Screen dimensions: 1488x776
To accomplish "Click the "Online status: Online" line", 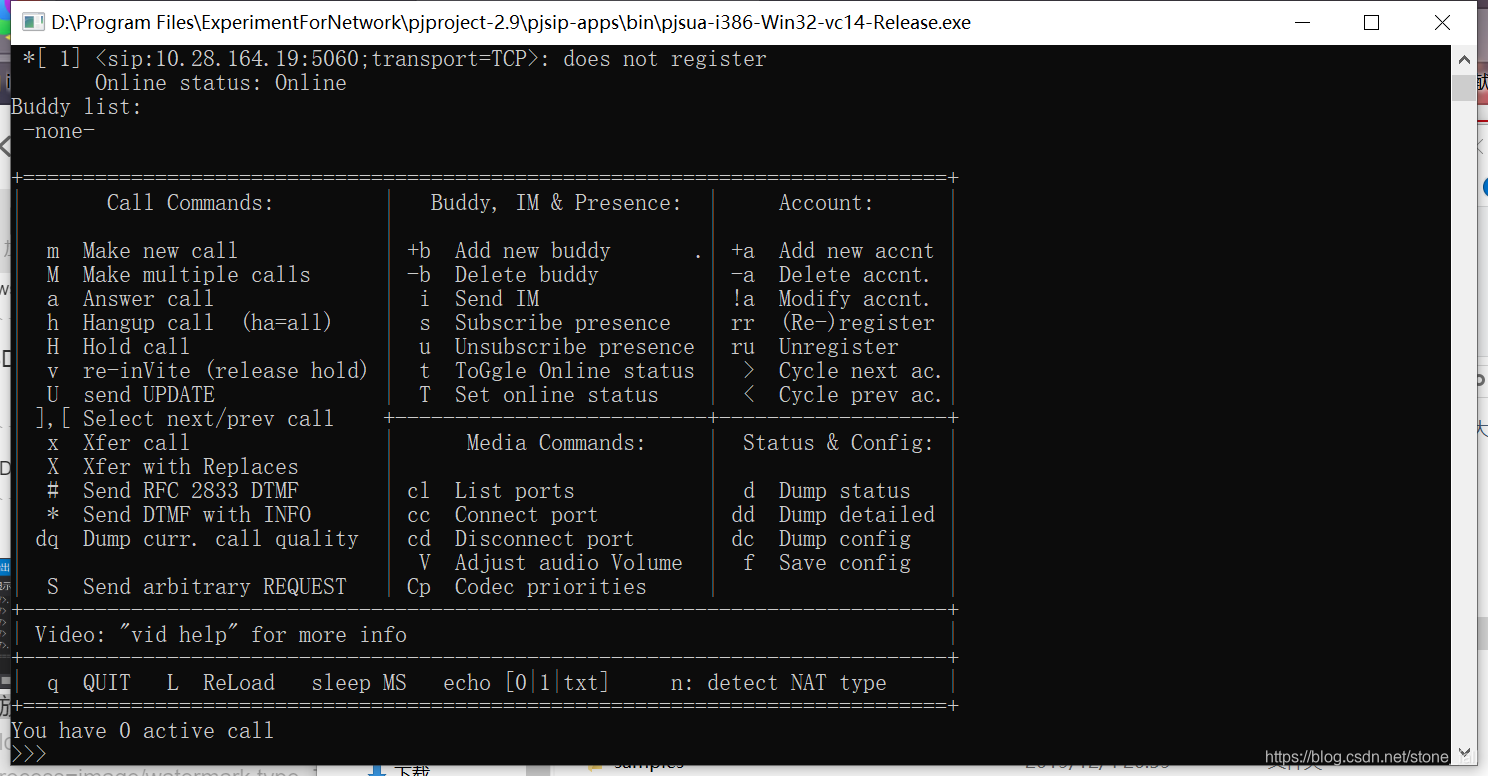I will 220,83.
